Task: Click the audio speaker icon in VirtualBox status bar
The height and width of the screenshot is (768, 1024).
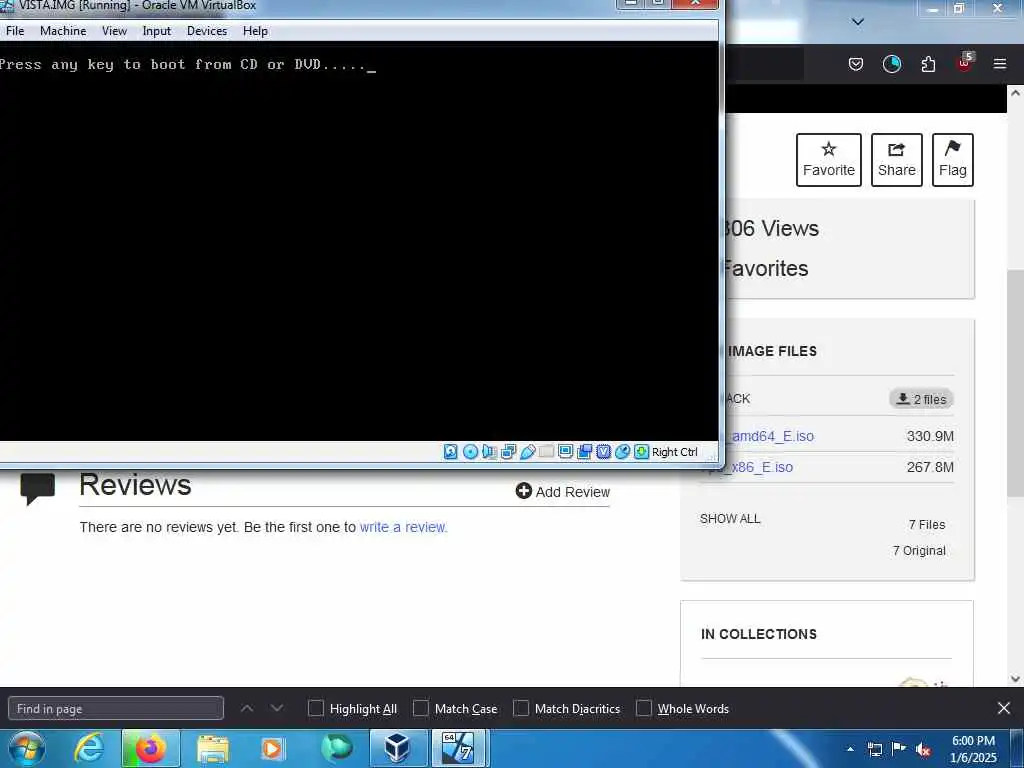Action: 489,452
